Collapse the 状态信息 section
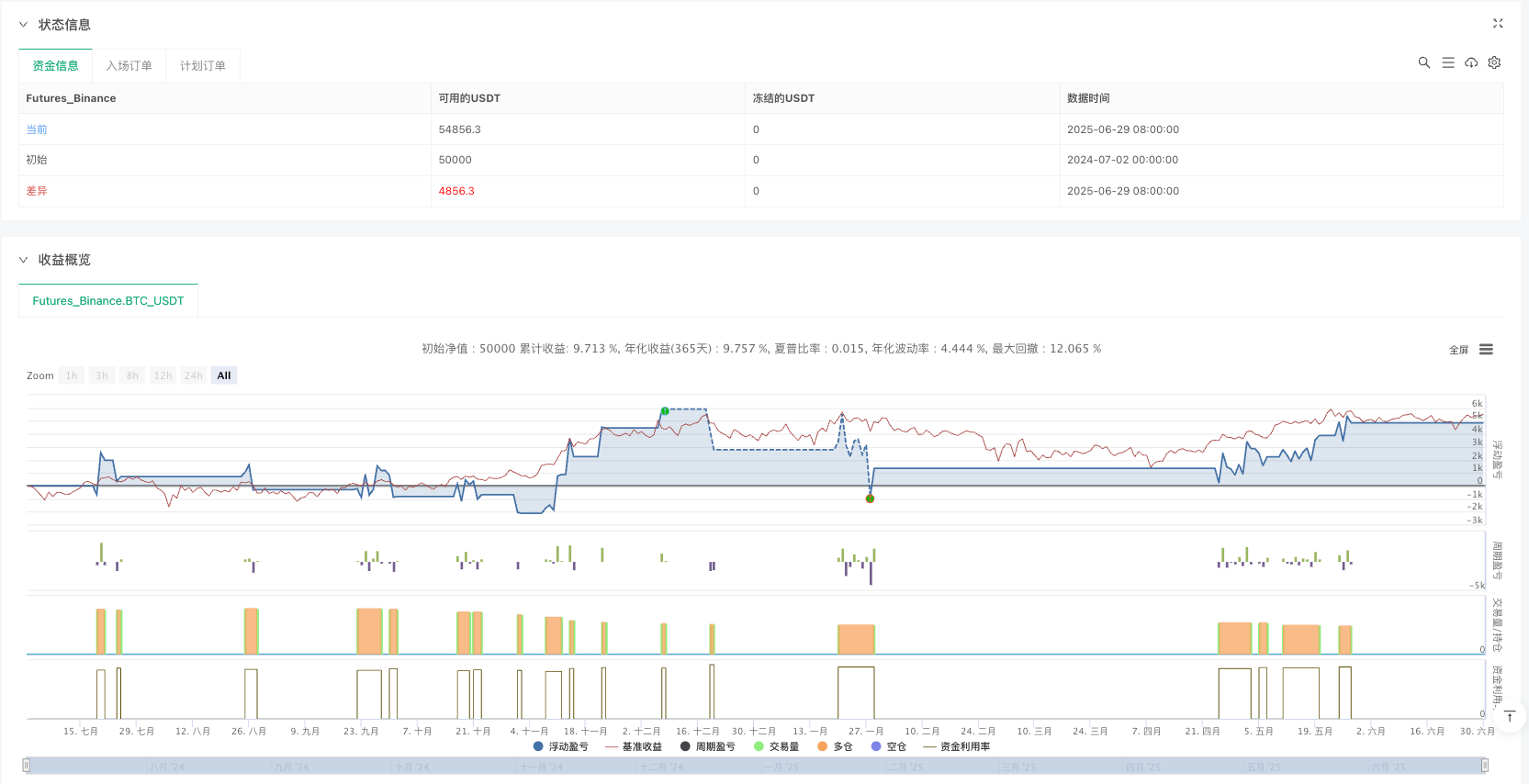 (x=24, y=25)
